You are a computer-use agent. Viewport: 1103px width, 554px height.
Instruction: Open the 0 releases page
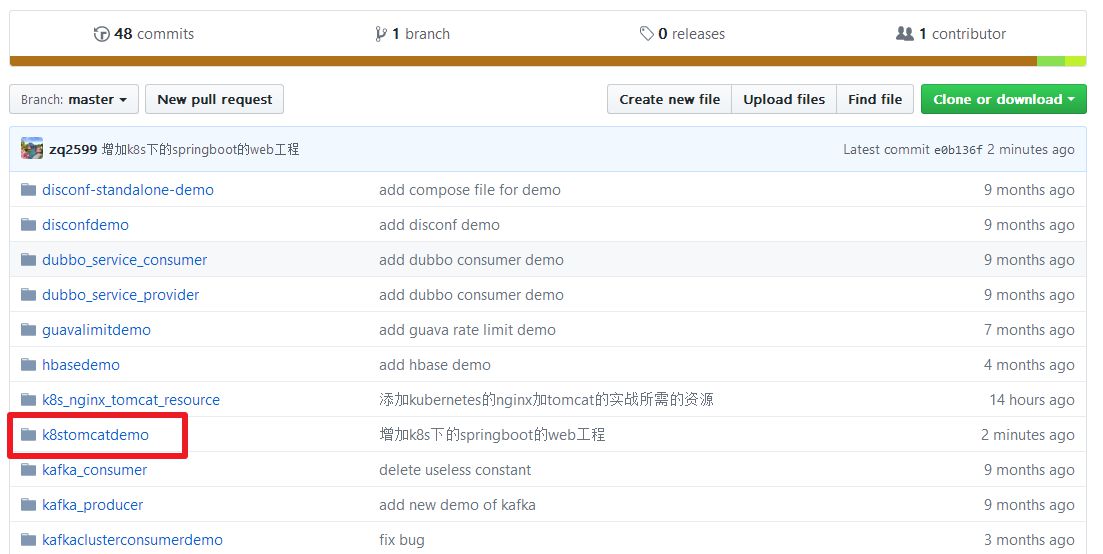682,34
